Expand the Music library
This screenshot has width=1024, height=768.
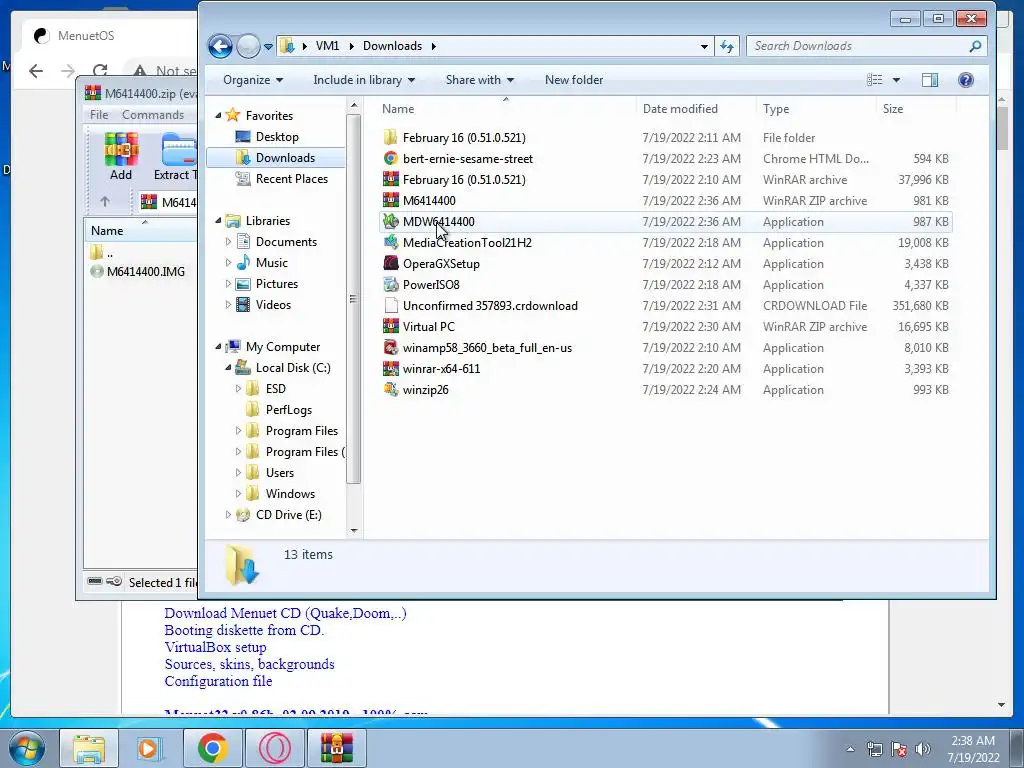(228, 263)
